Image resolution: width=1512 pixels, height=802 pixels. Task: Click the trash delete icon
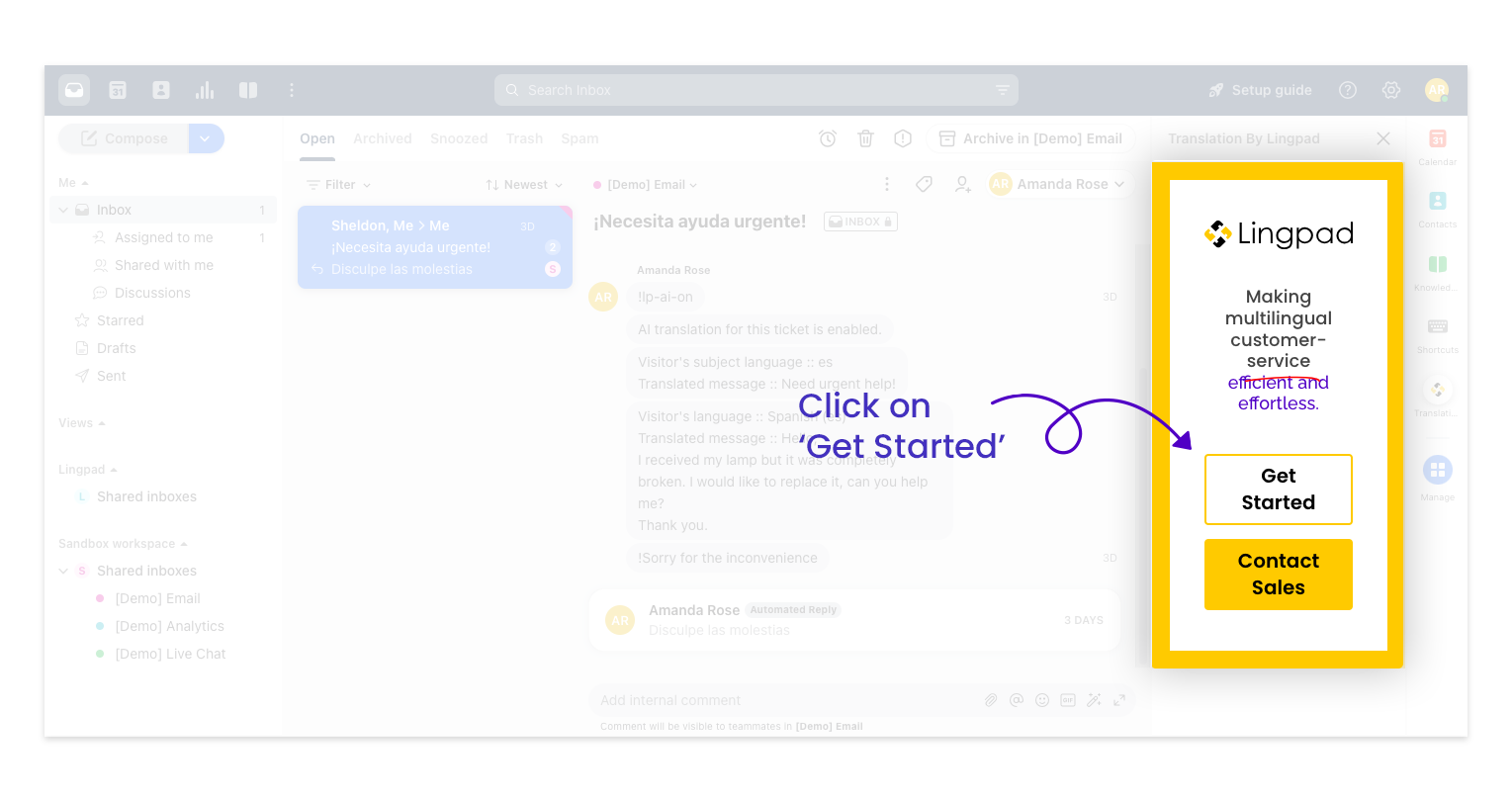[865, 138]
